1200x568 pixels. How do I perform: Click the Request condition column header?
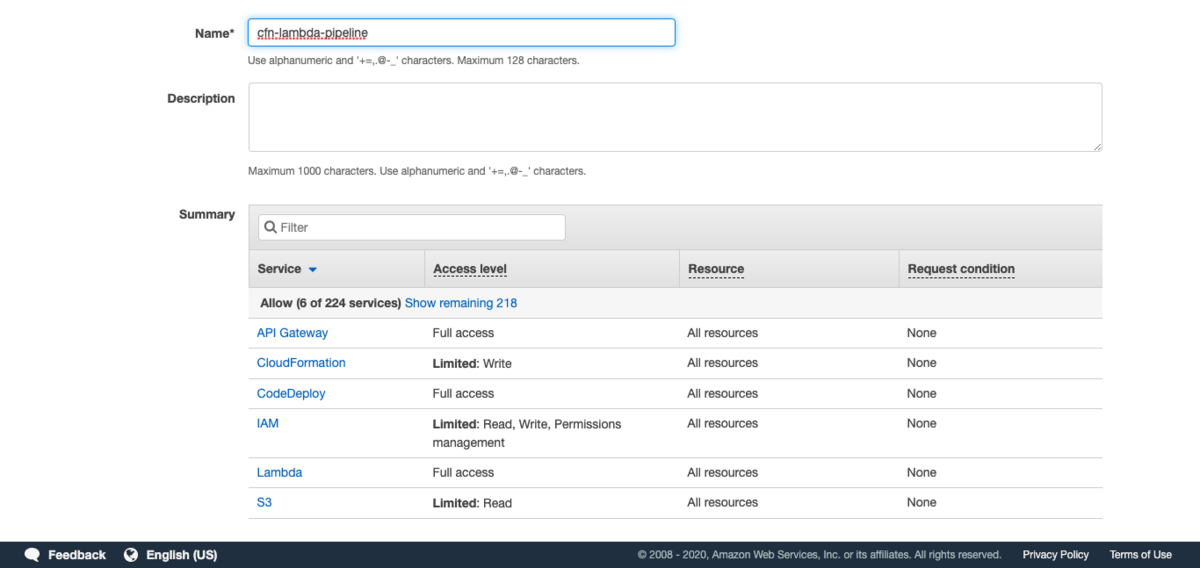pos(961,269)
